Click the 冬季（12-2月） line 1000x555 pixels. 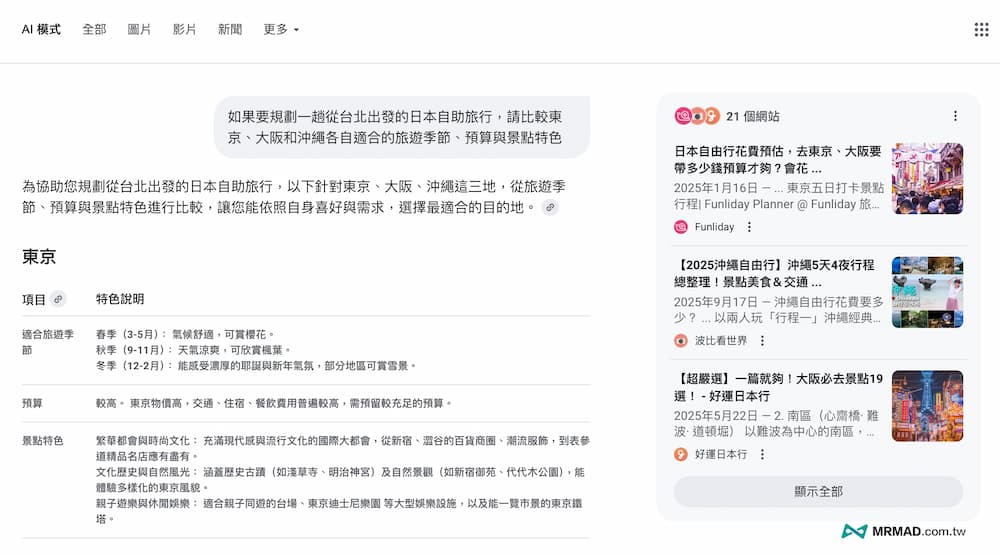pyautogui.click(x=256, y=366)
